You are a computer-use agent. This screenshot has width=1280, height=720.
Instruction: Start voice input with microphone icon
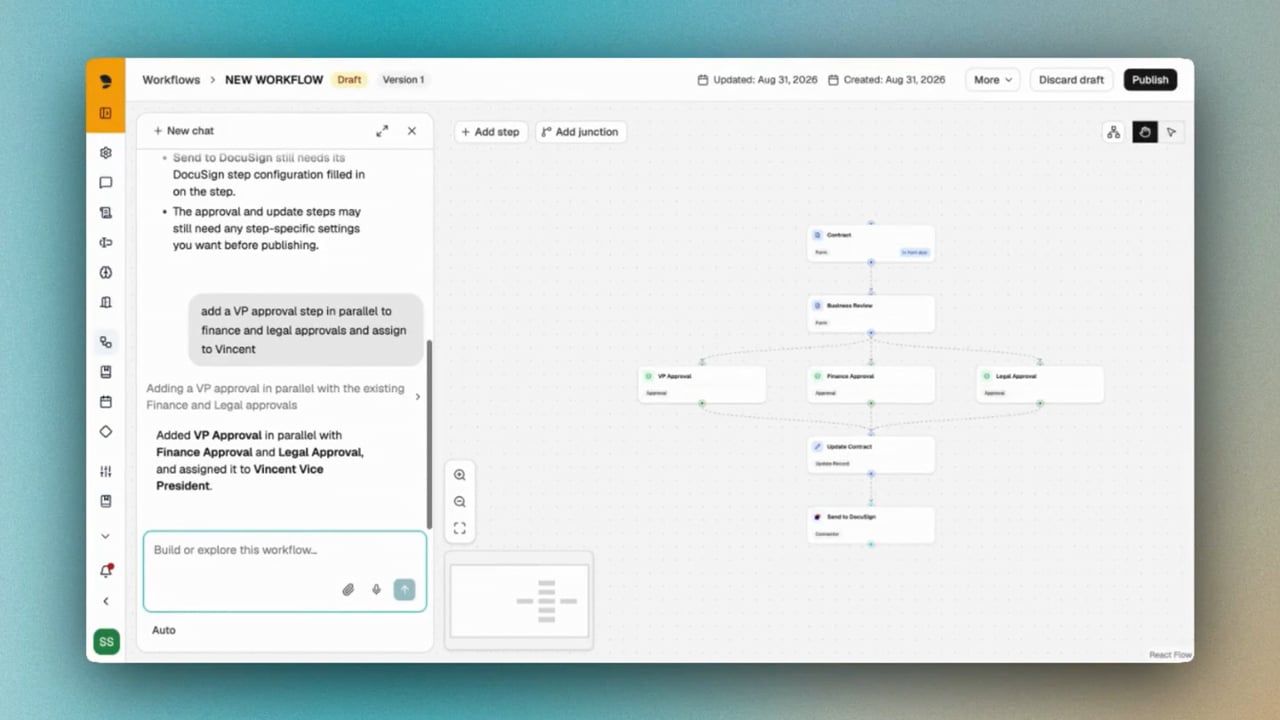[376, 590]
